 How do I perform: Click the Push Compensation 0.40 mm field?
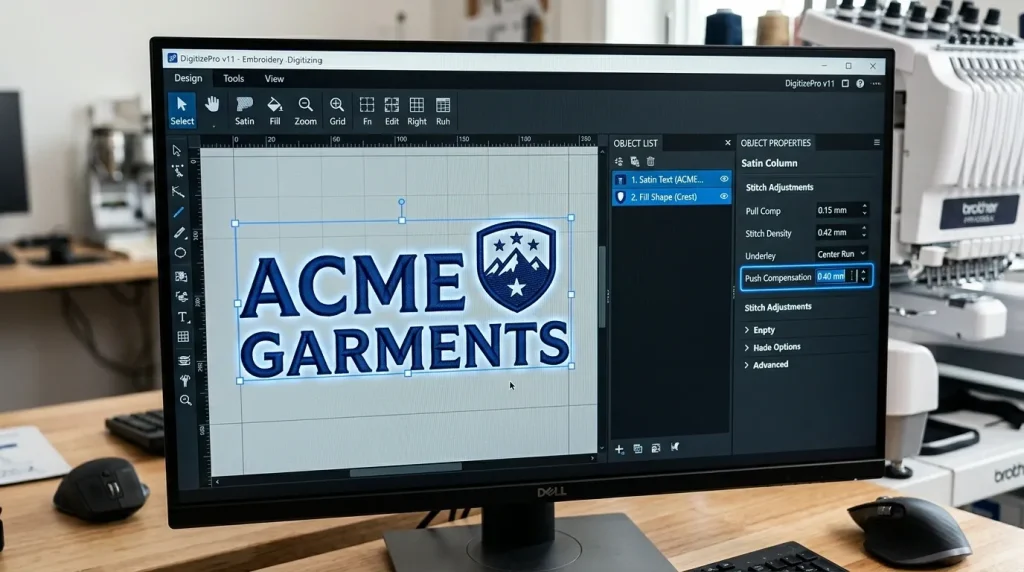click(x=836, y=276)
